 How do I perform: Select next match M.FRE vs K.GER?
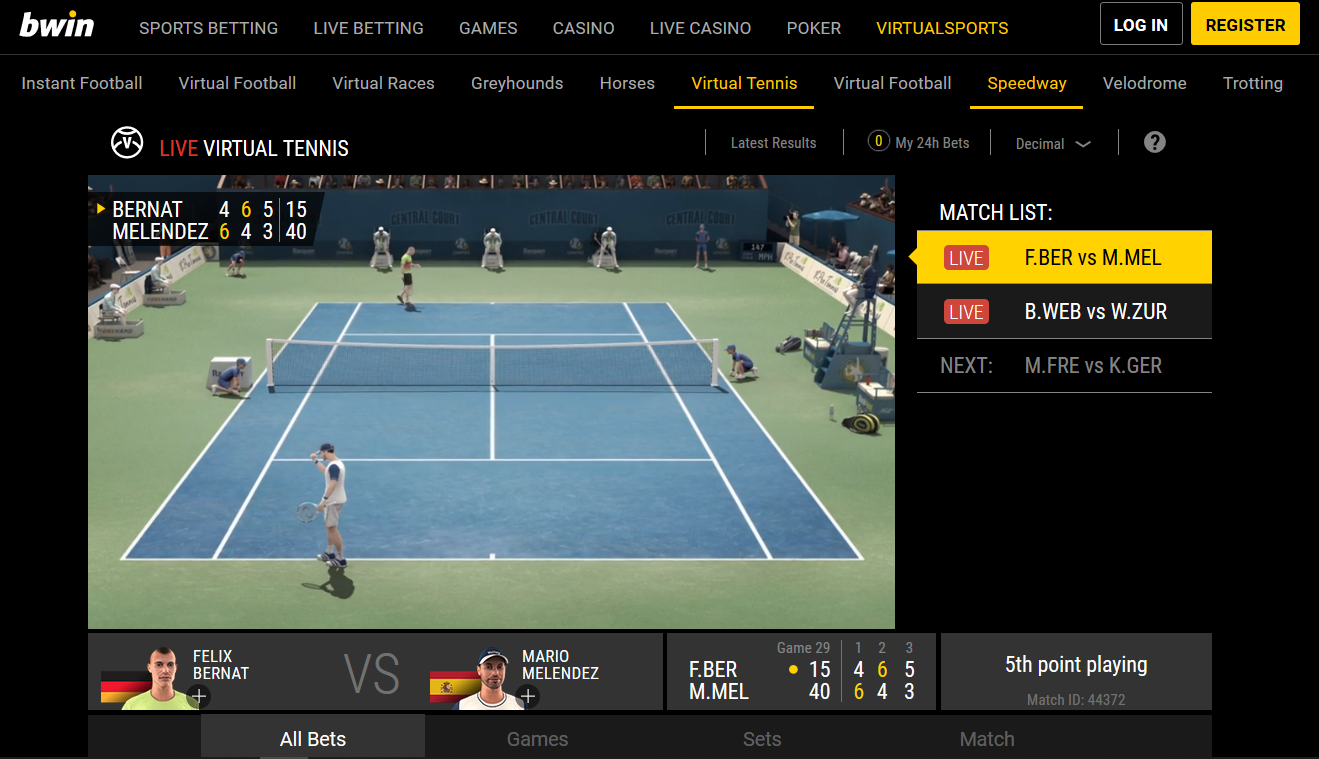(1064, 366)
